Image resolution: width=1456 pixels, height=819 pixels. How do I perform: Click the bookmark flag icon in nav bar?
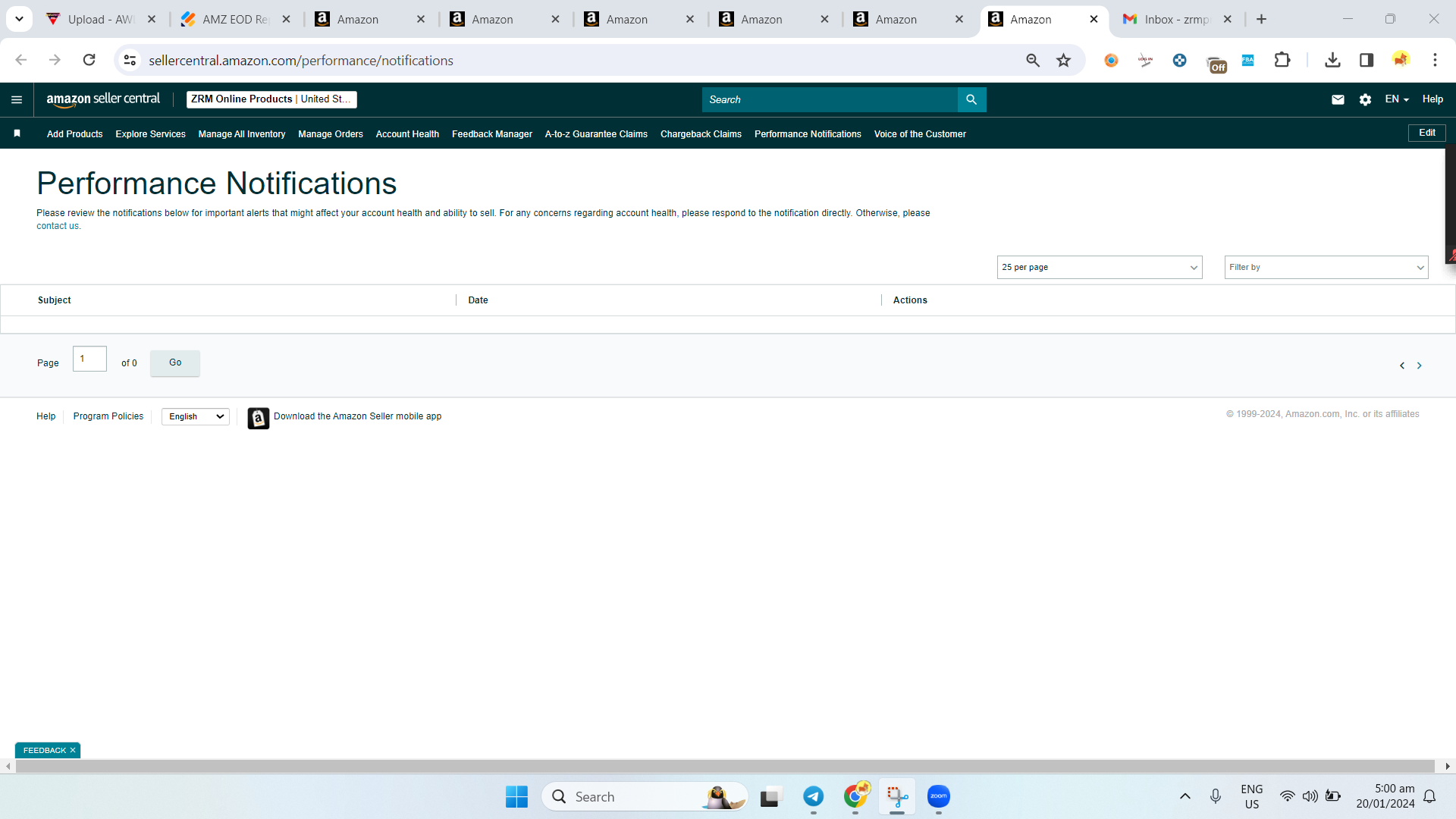coord(17,133)
